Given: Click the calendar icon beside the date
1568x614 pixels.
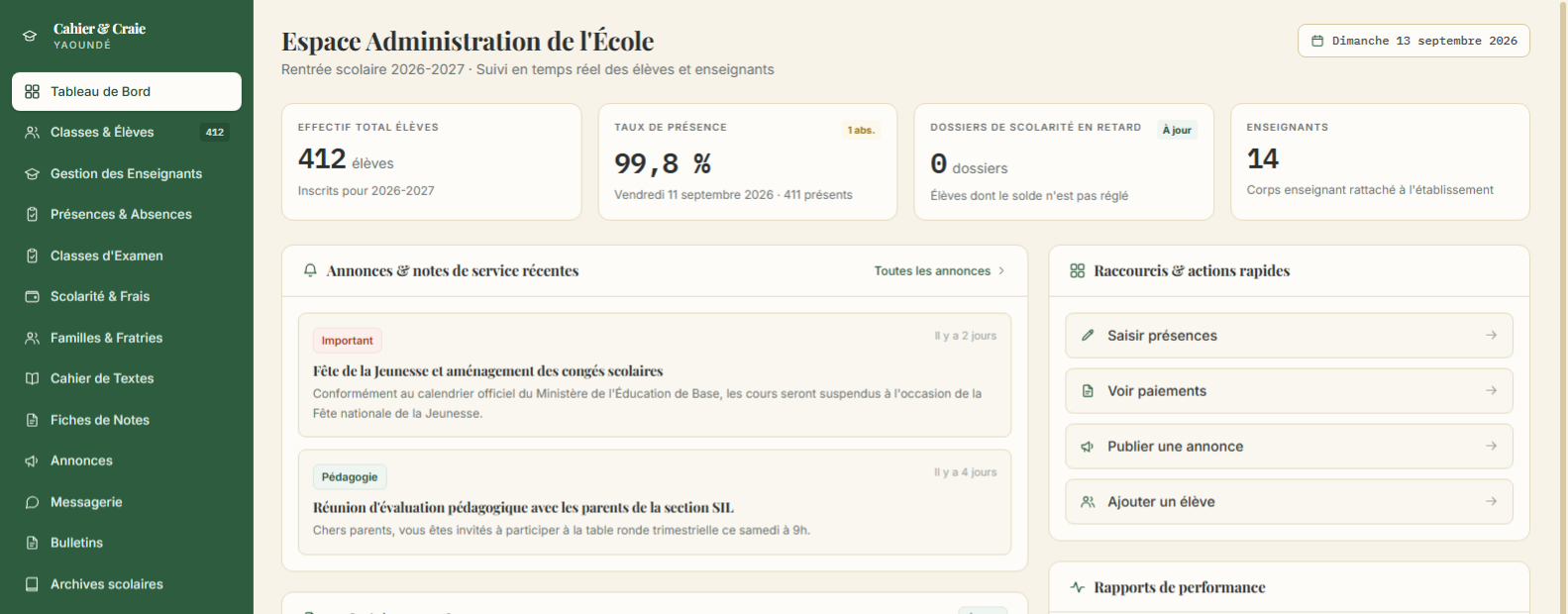Looking at the screenshot, I should click(1317, 41).
